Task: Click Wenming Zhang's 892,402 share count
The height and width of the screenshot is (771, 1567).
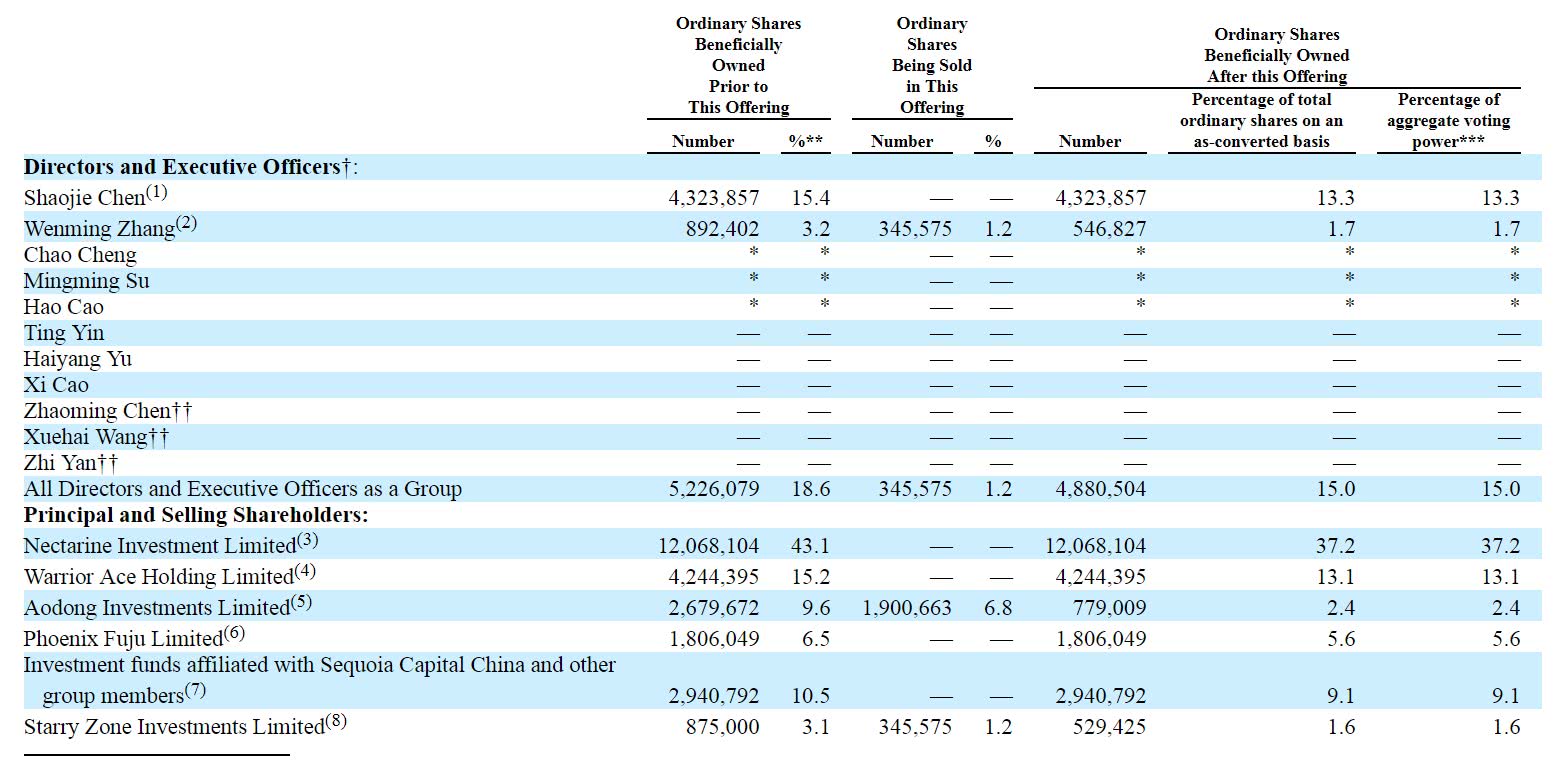Action: (721, 229)
